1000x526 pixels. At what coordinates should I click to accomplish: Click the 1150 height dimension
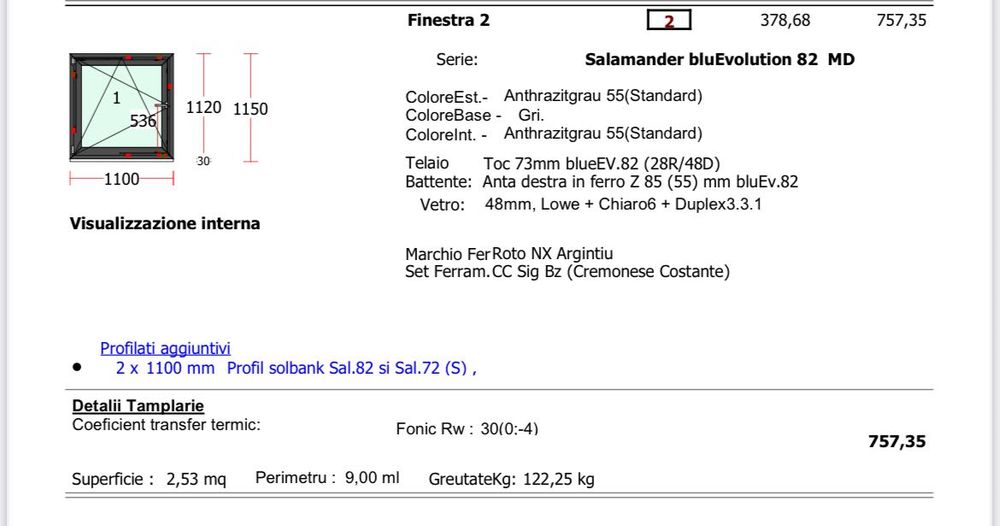point(250,109)
